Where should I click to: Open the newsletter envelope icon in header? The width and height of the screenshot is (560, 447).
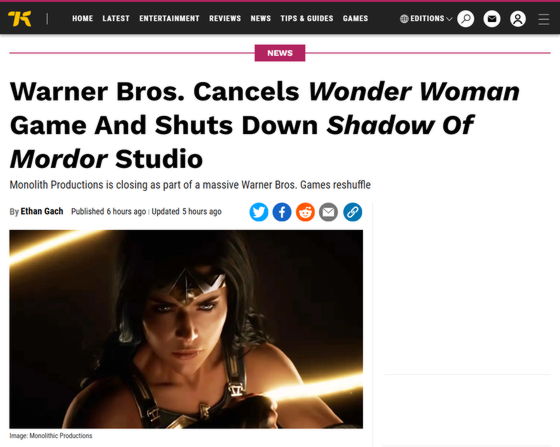pyautogui.click(x=492, y=19)
